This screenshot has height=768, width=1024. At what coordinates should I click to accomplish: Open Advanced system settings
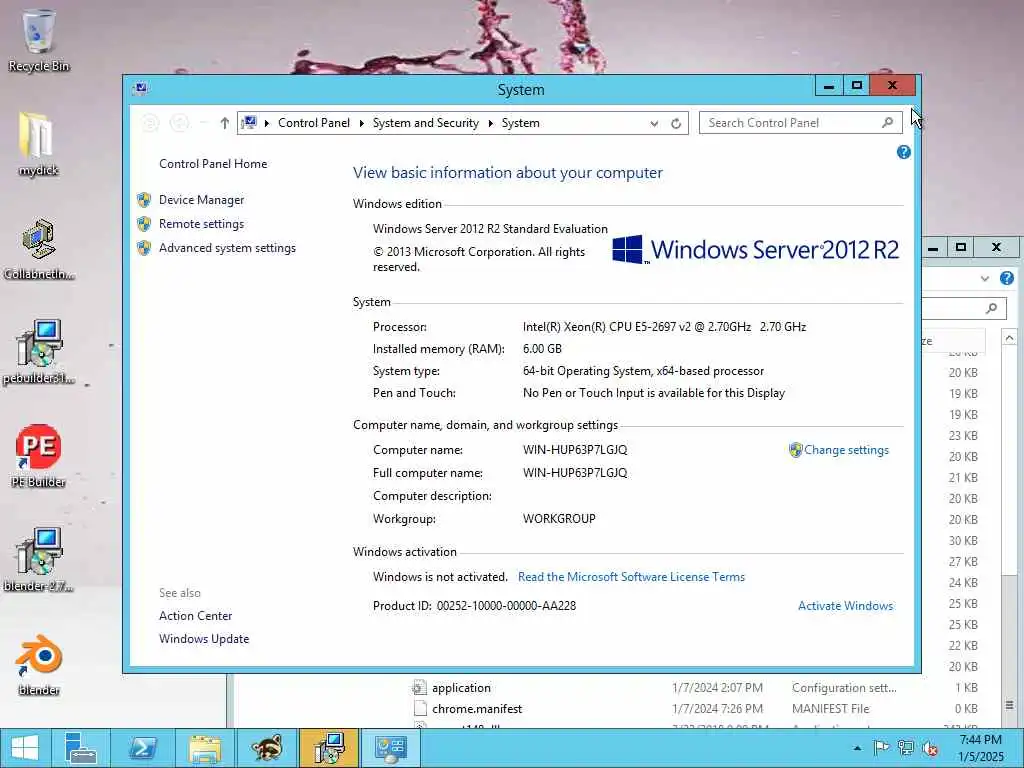click(227, 248)
